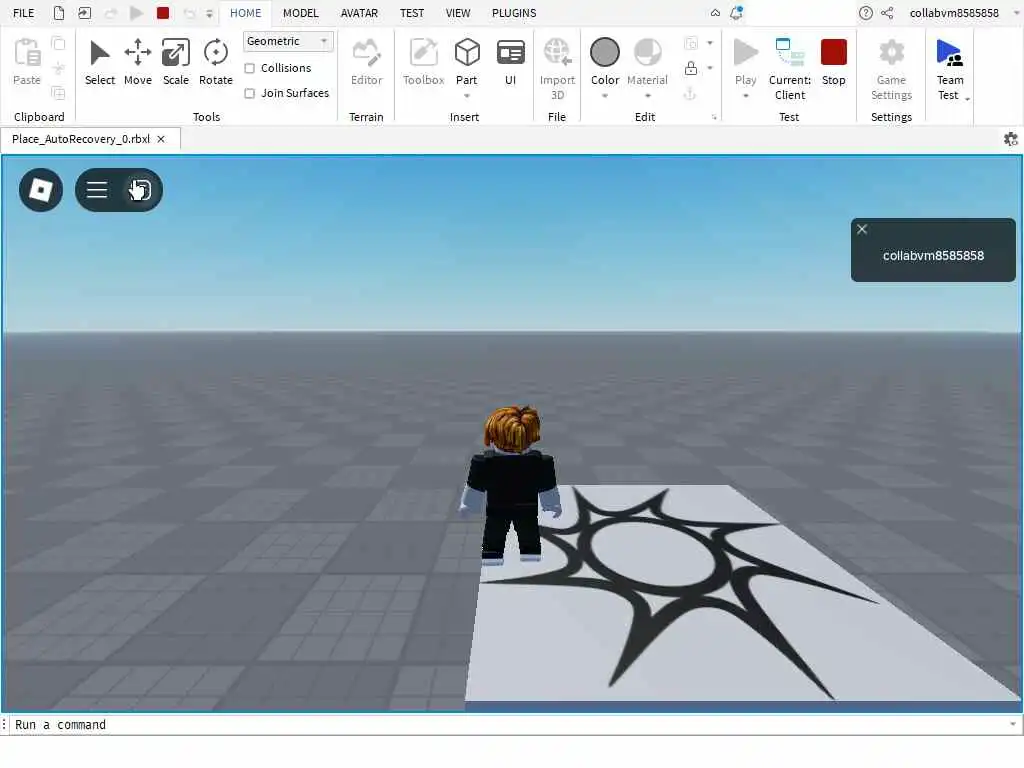Switch to the PLUGINS ribbon tab
The image size is (1024, 768).
pyautogui.click(x=514, y=13)
